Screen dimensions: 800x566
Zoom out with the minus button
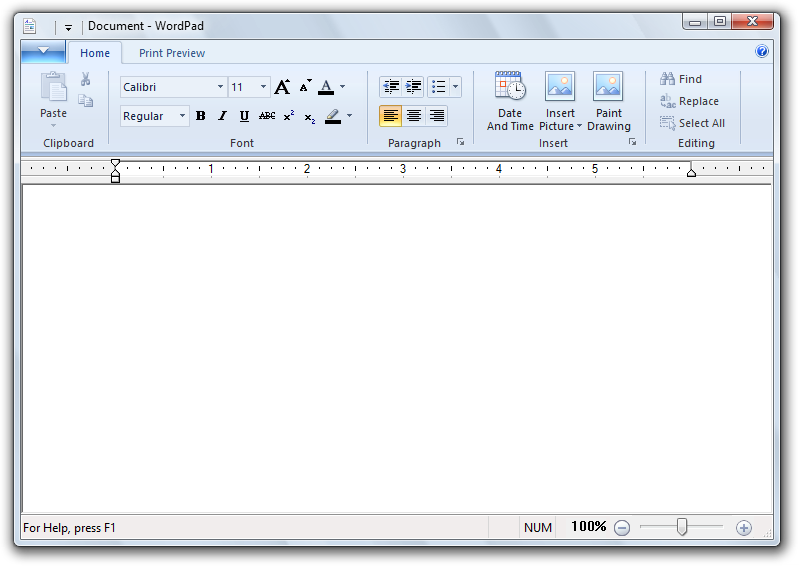pyautogui.click(x=622, y=527)
